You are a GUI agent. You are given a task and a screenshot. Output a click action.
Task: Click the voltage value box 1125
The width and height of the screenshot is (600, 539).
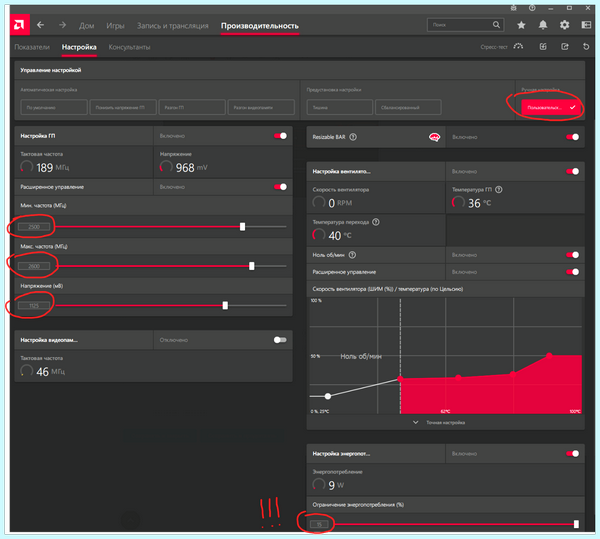pos(34,305)
